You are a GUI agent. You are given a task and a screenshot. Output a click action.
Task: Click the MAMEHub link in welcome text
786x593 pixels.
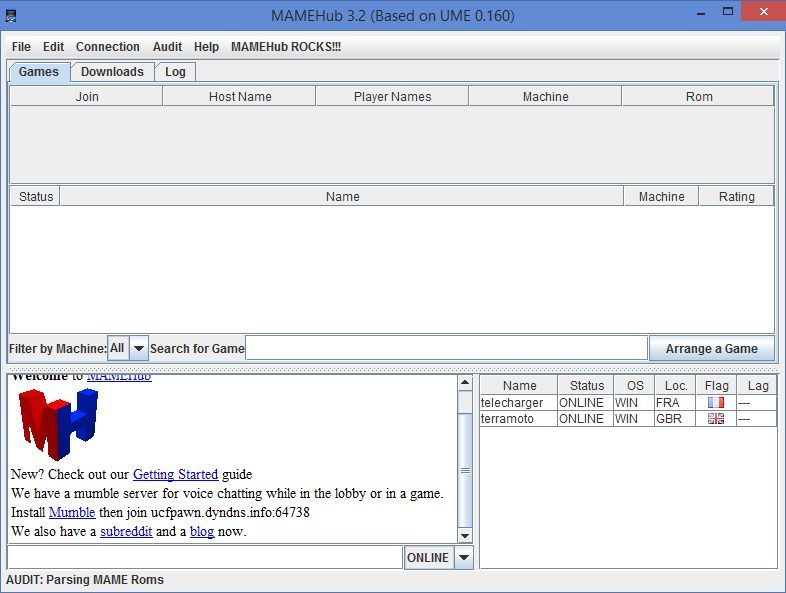tap(119, 377)
